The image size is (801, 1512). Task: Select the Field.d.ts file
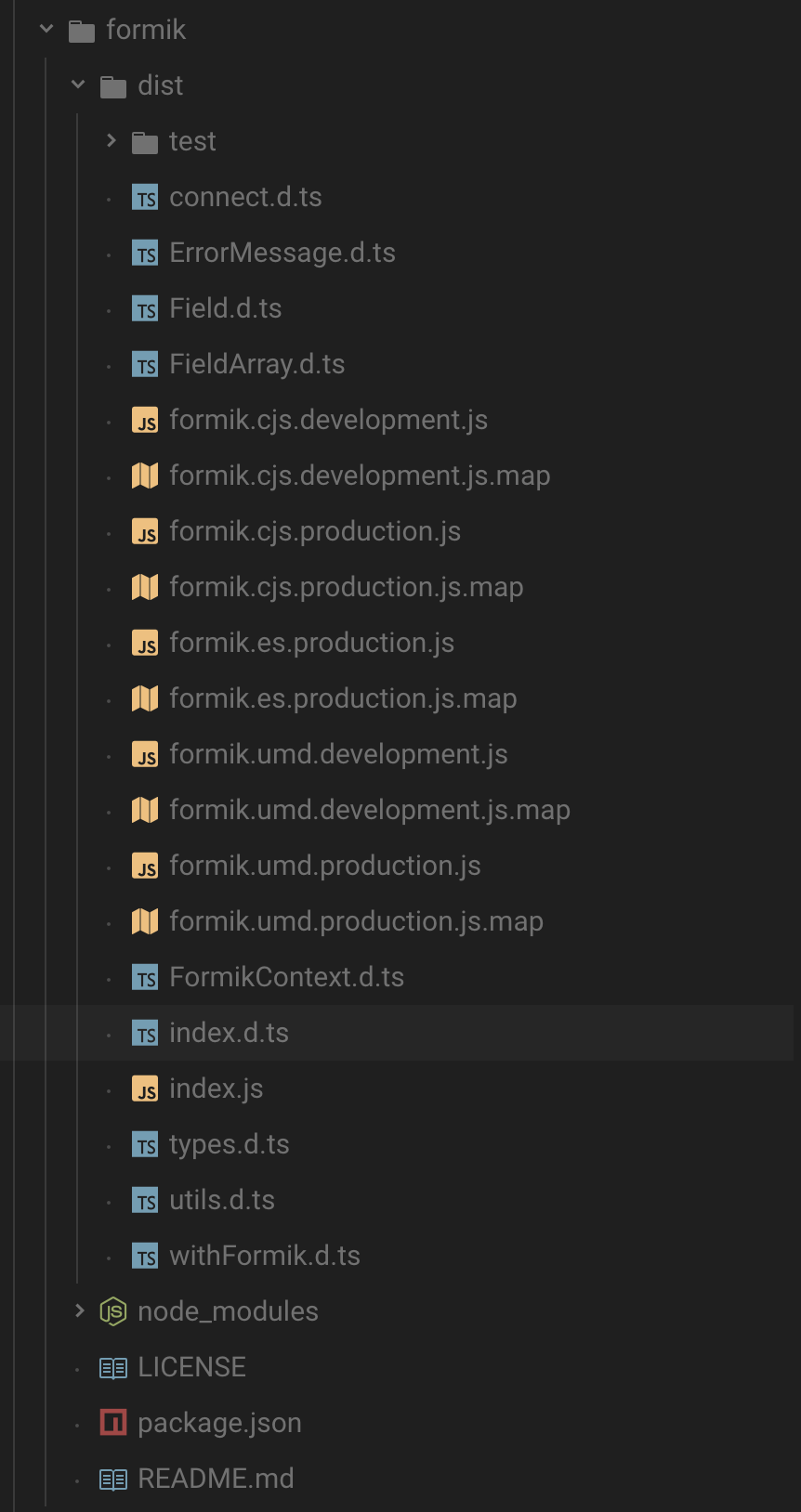(226, 307)
